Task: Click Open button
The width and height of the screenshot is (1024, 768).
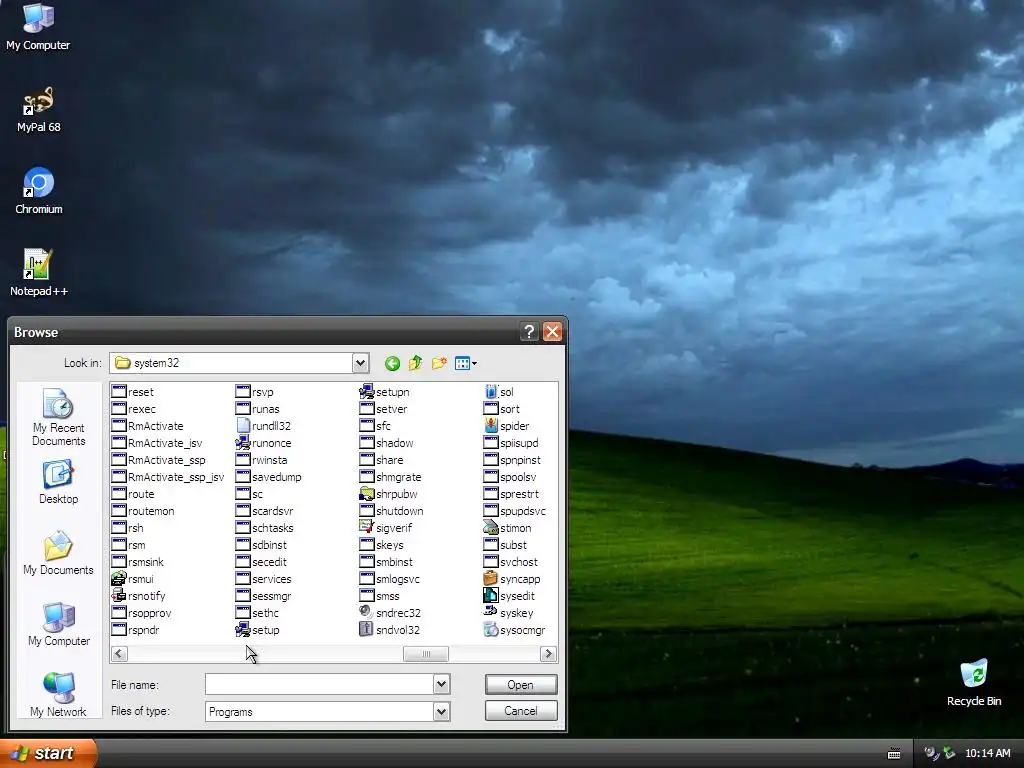Action: pyautogui.click(x=520, y=684)
